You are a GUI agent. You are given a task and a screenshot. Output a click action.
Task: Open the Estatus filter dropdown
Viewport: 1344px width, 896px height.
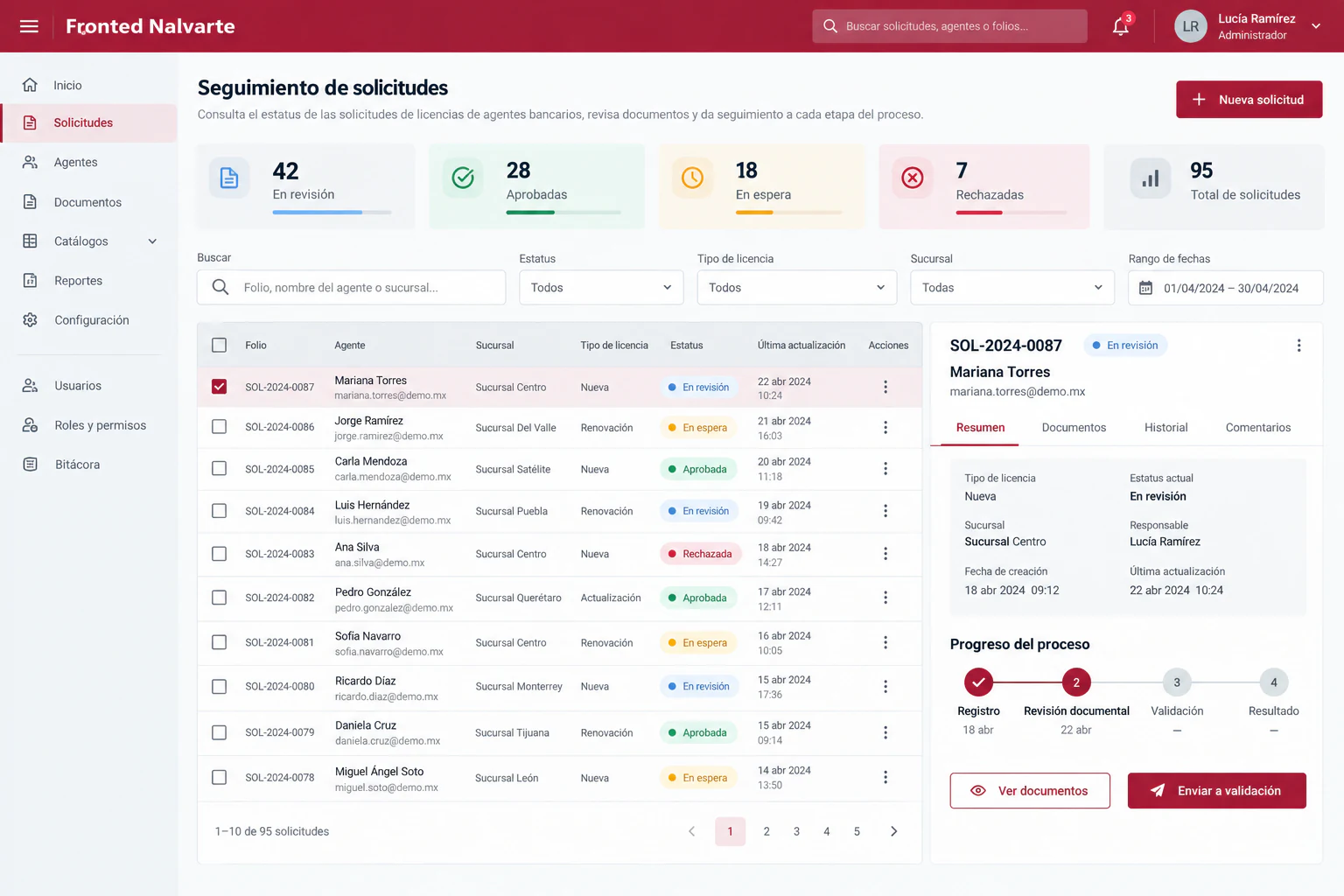[601, 288]
